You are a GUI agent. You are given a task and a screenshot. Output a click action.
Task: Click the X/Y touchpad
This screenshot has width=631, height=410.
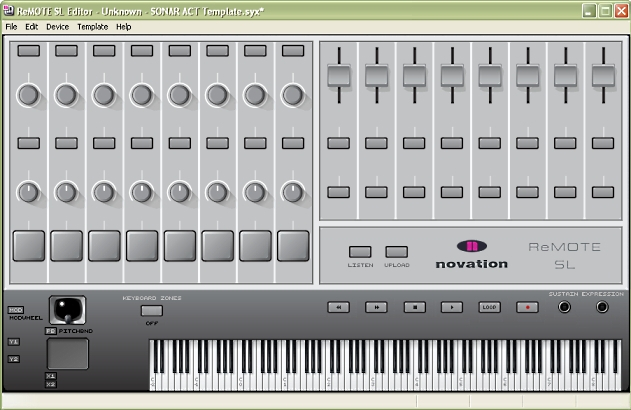tap(67, 353)
